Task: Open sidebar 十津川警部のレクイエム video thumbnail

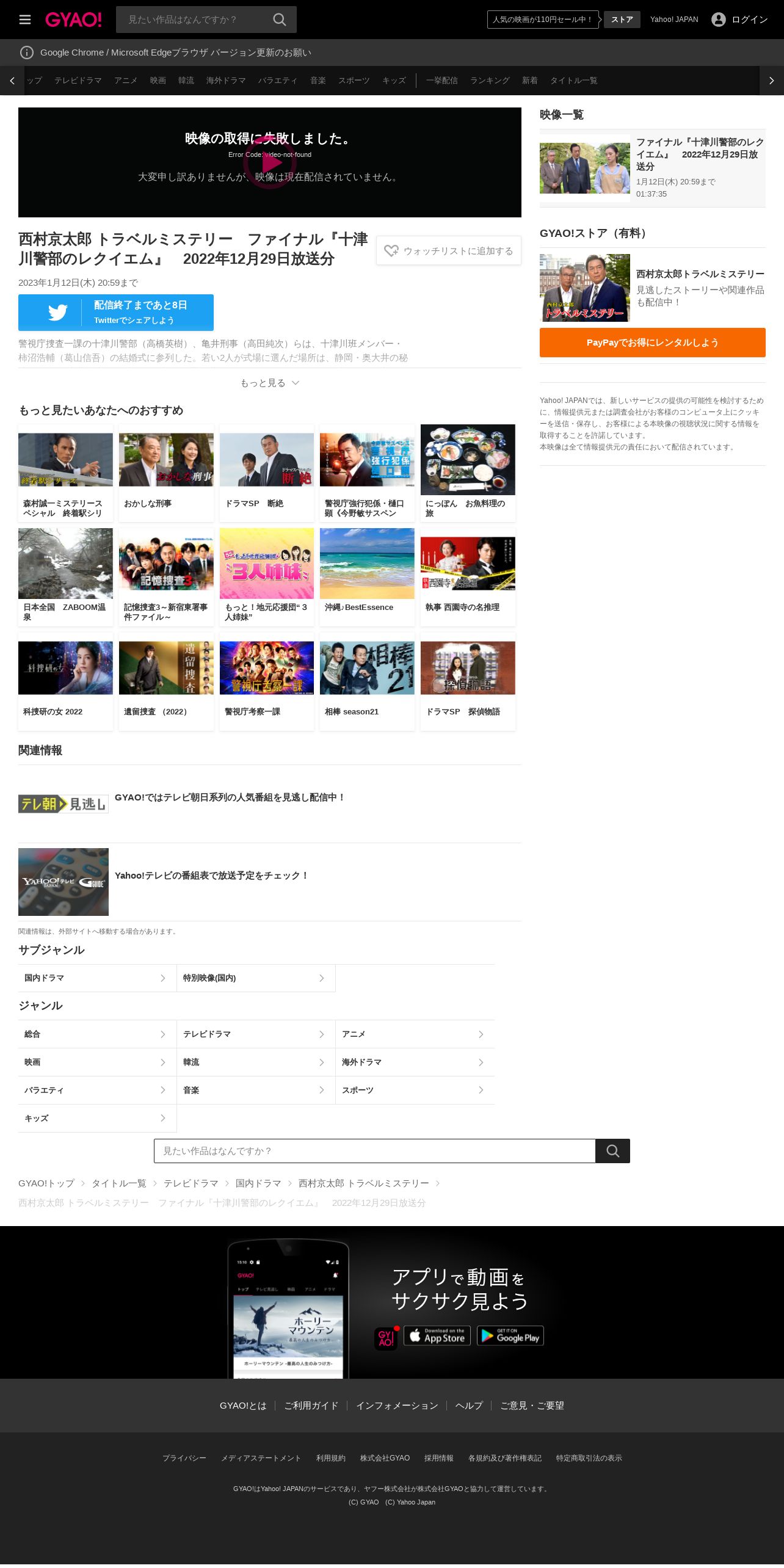Action: tap(585, 168)
